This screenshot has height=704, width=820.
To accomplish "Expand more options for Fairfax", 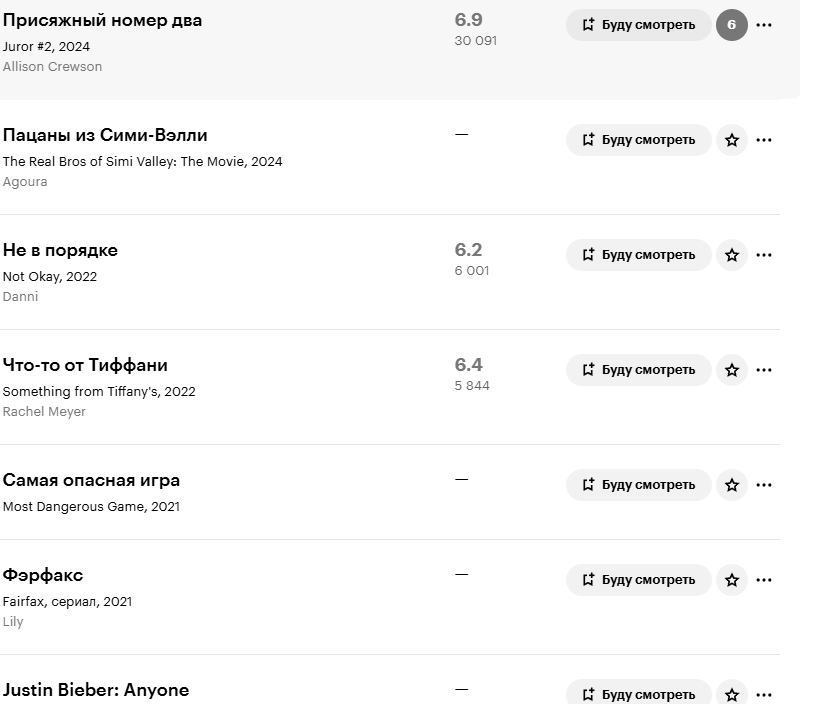I will (x=764, y=580).
